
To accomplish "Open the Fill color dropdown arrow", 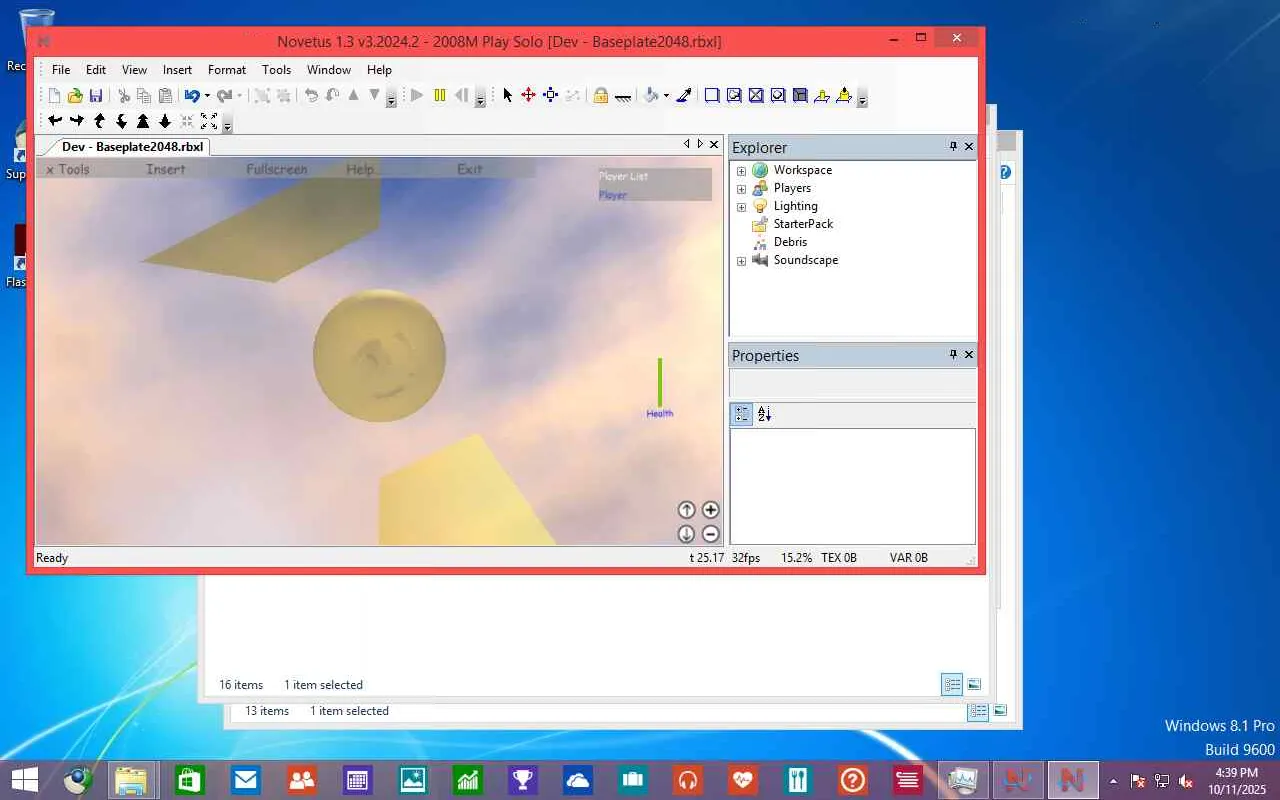I will (665, 96).
